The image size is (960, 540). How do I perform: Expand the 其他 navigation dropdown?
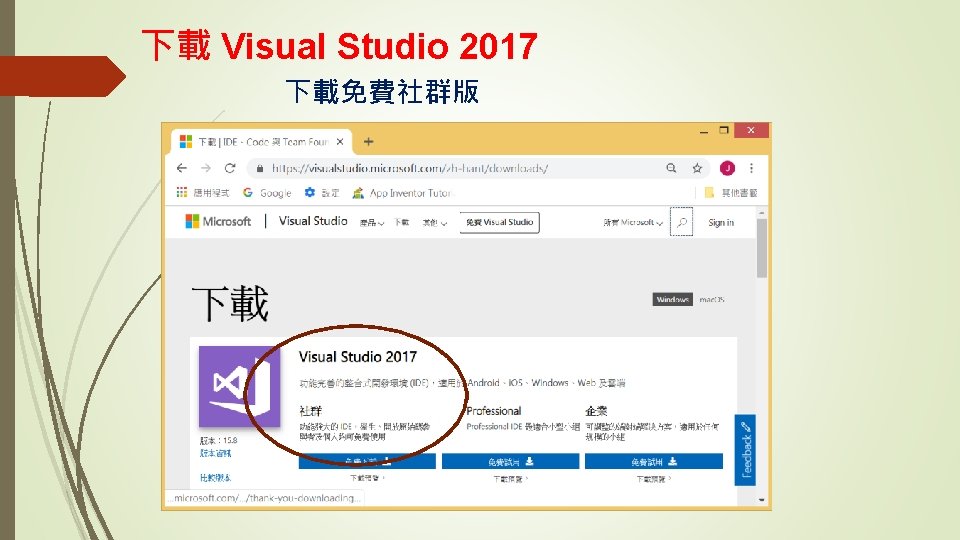(435, 223)
